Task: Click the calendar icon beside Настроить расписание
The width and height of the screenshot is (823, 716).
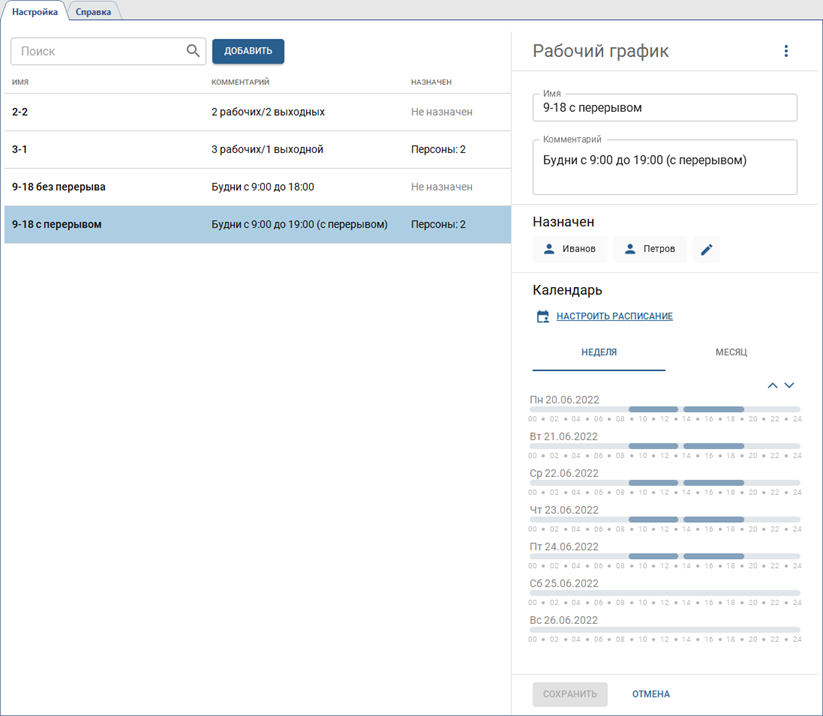Action: click(543, 316)
